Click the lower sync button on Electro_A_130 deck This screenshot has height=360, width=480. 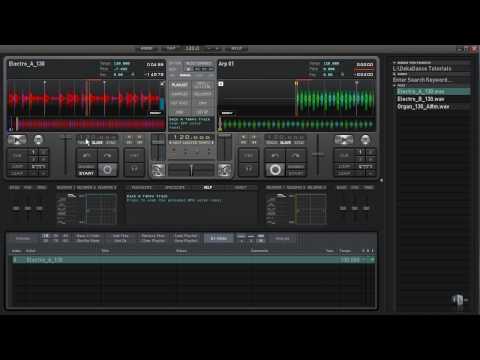click(x=134, y=170)
